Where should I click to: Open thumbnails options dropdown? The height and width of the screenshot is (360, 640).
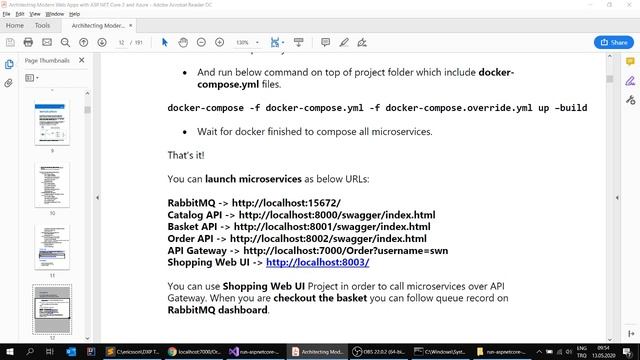pos(32,78)
